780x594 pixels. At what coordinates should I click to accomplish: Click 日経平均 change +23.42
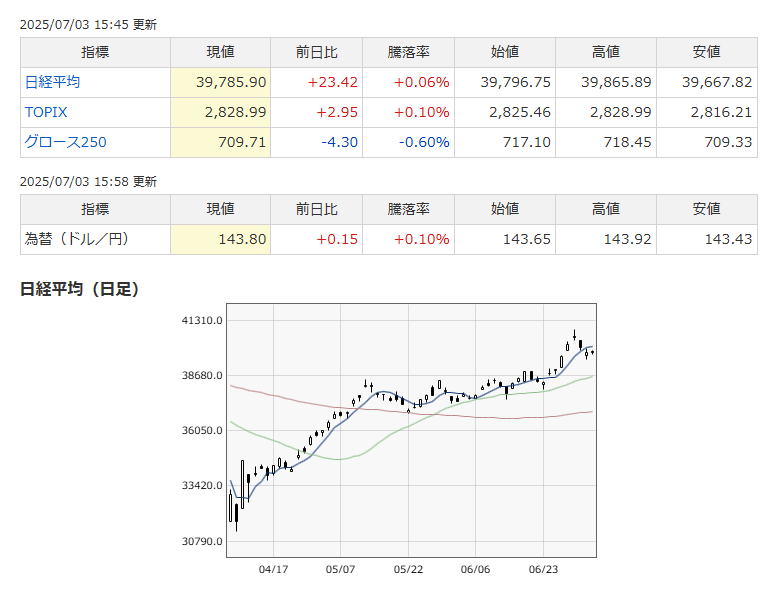332,82
